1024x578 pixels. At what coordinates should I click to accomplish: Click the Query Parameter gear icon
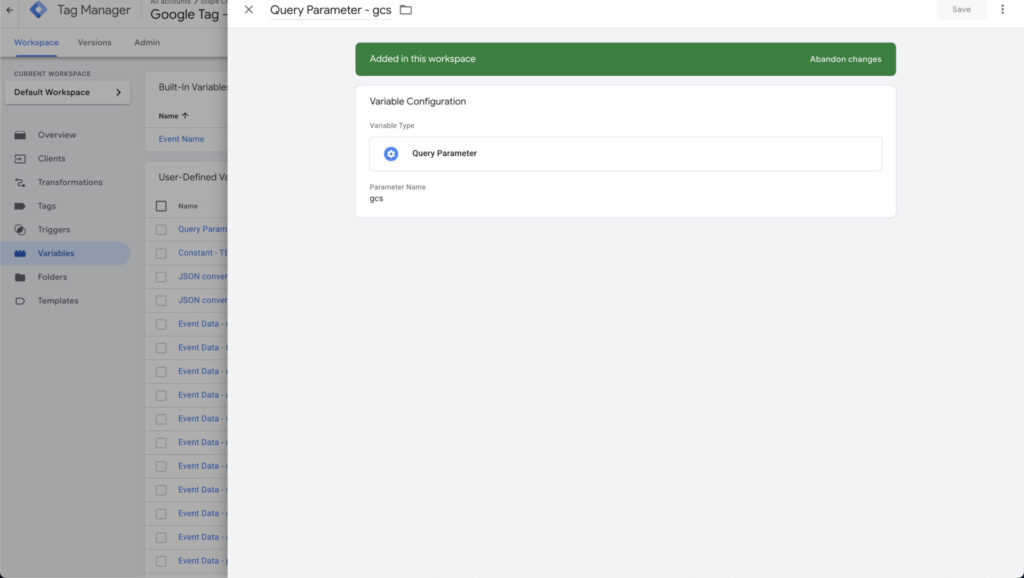391,154
